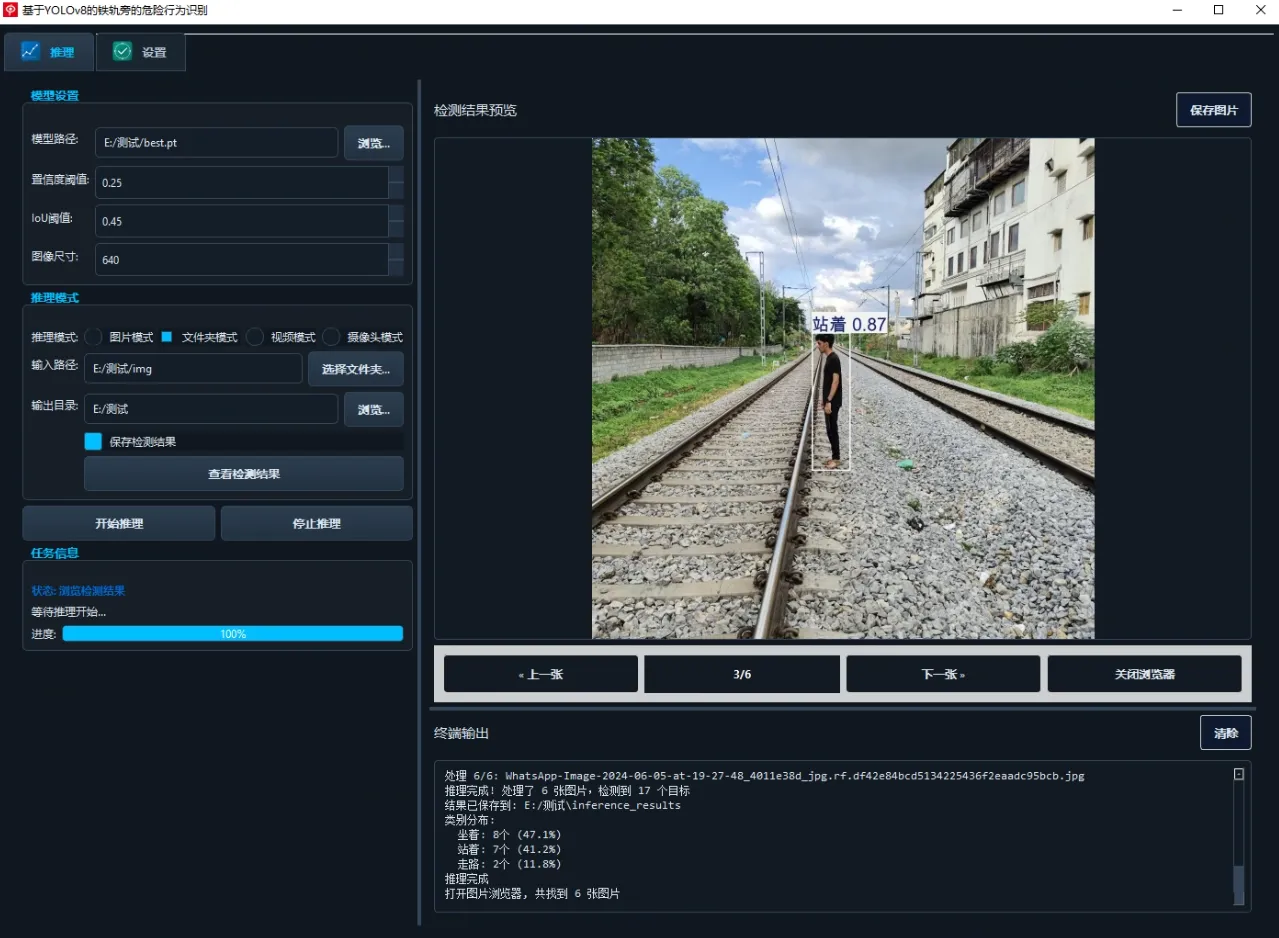Go to the next image with 下一张
This screenshot has width=1279, height=938.
point(942,674)
